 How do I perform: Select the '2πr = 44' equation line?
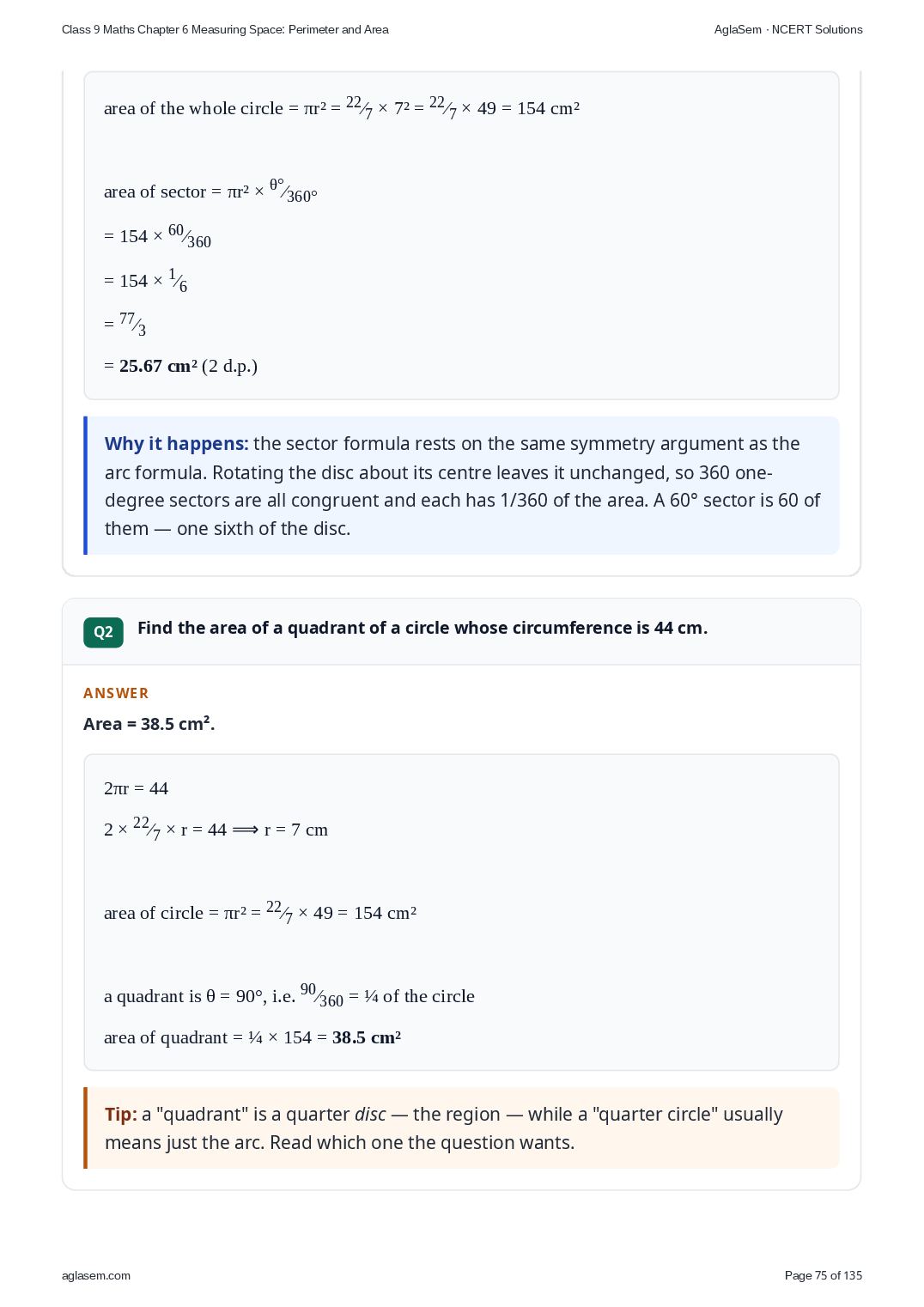[x=136, y=788]
